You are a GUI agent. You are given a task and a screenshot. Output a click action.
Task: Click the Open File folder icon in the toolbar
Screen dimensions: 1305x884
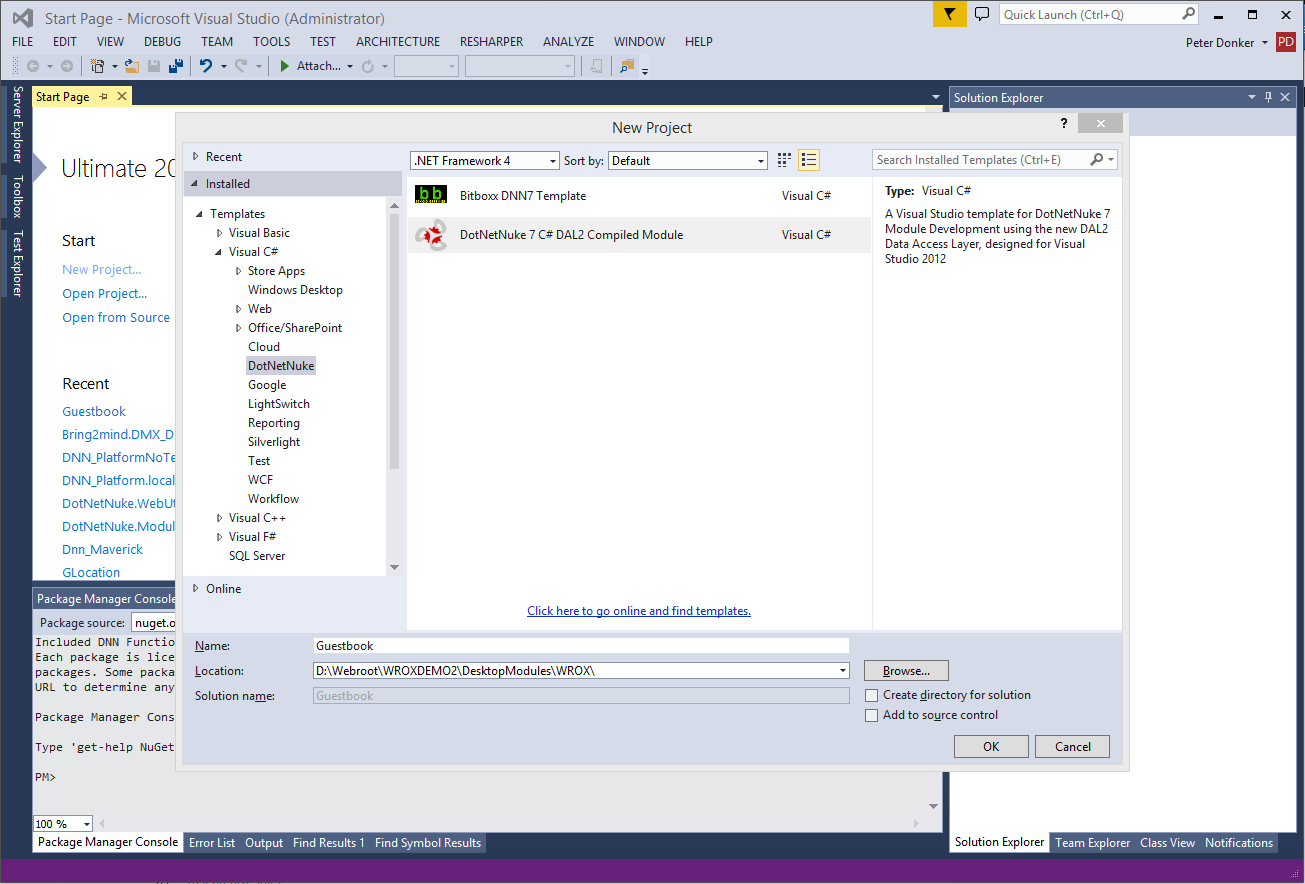(132, 66)
